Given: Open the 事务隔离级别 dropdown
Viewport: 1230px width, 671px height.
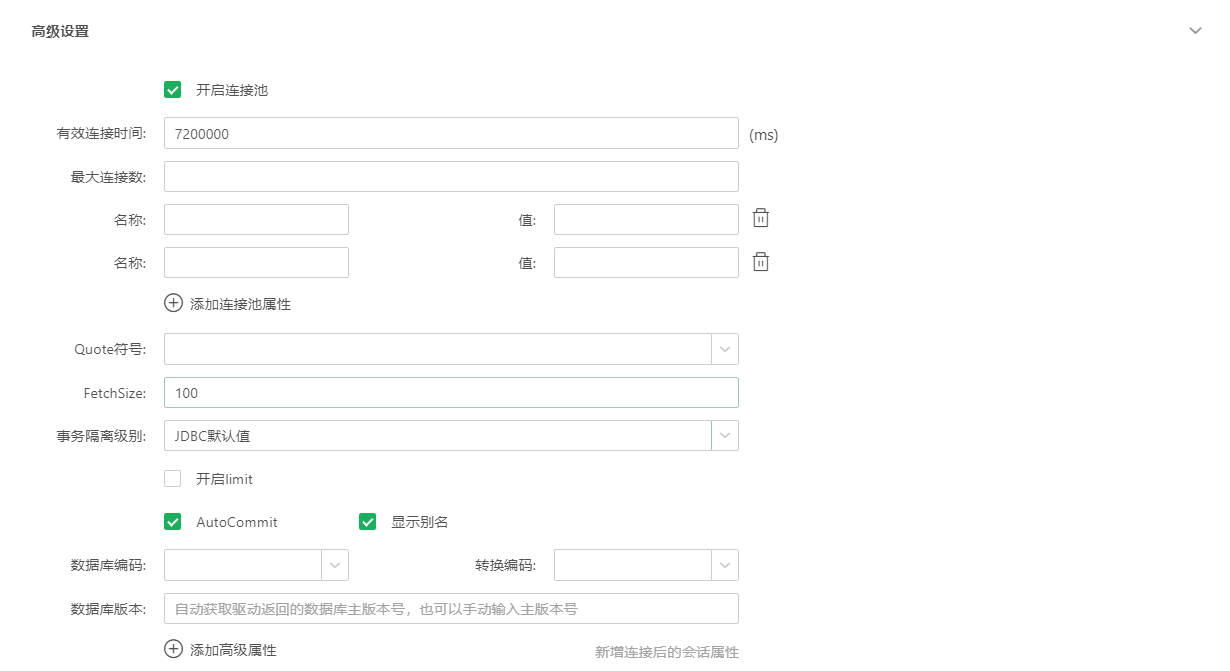Looking at the screenshot, I should tap(724, 436).
